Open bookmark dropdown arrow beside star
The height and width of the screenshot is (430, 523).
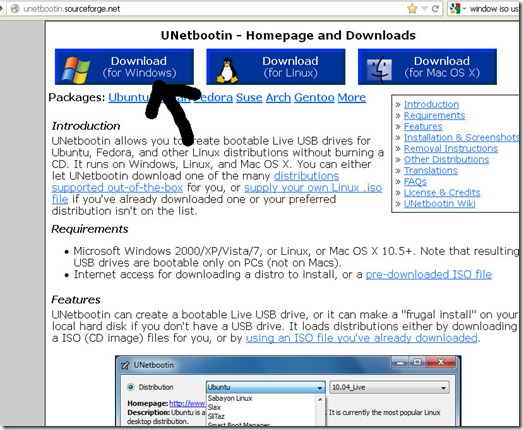(424, 9)
